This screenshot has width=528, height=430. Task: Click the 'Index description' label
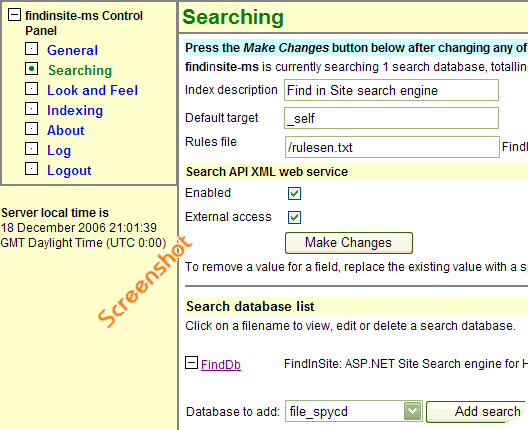pyautogui.click(x=231, y=90)
